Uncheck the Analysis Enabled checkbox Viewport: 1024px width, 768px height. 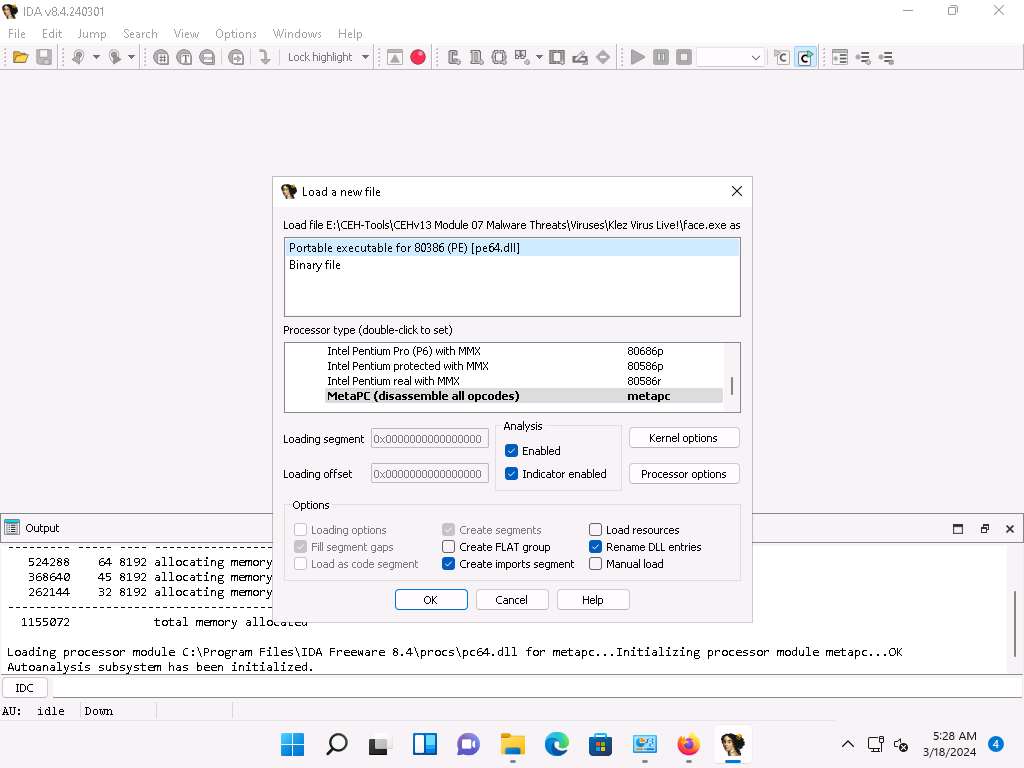[x=512, y=451]
